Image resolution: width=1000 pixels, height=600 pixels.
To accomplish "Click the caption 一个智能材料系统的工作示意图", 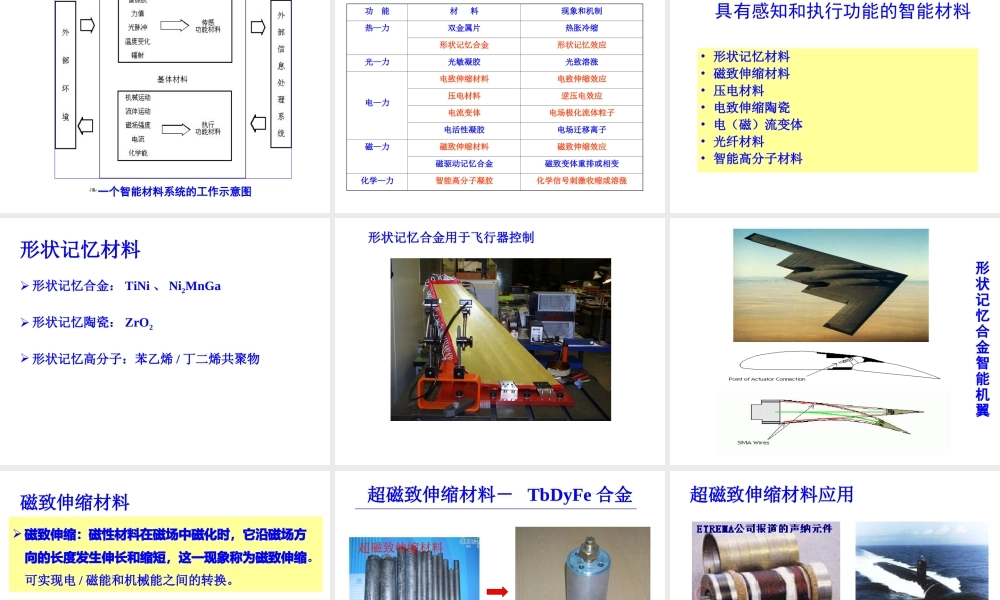I will 173,192.
